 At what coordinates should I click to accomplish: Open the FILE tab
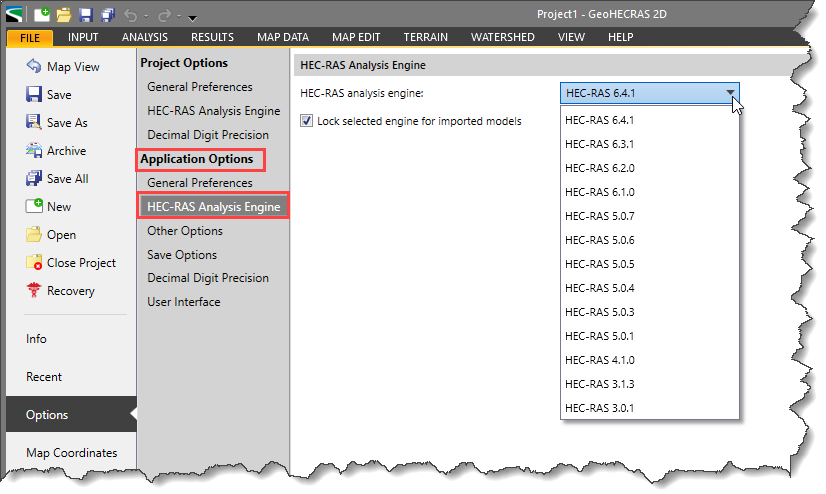coord(30,38)
